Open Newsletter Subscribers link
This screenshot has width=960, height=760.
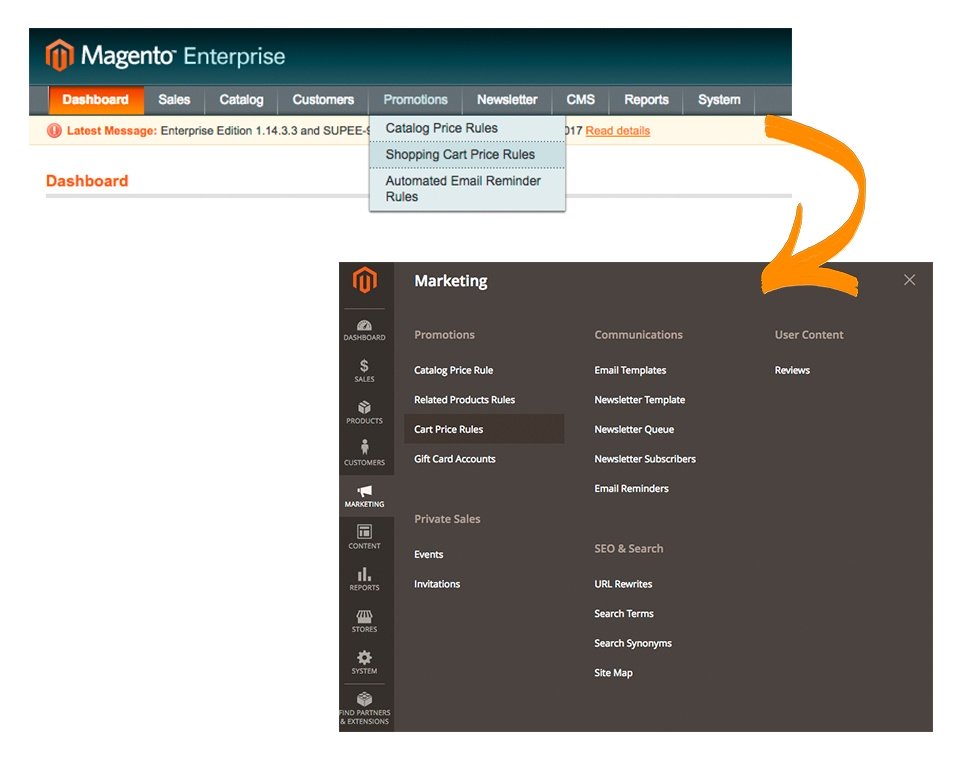(645, 459)
